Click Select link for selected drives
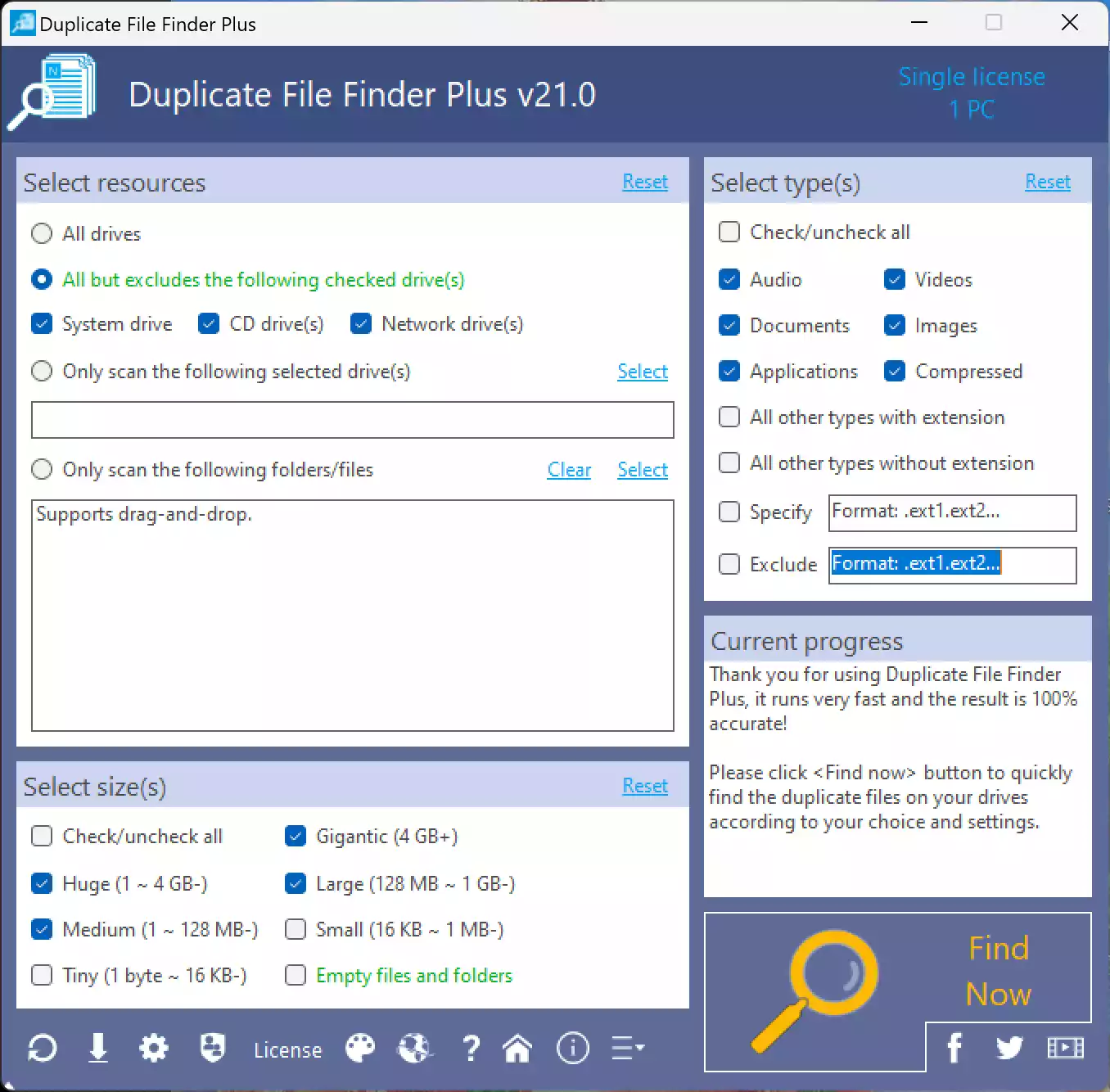 (x=643, y=372)
